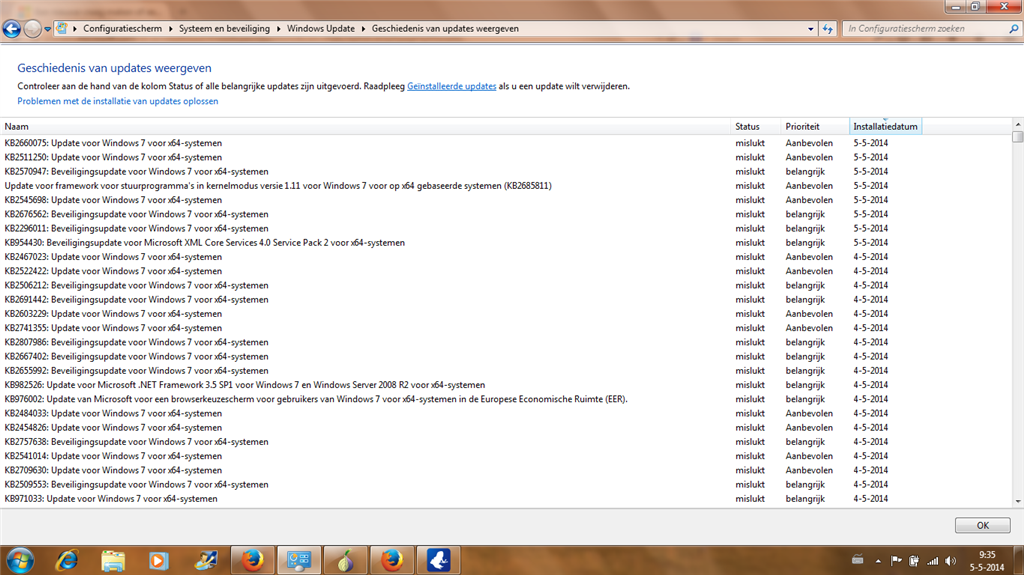Open the Windows Start menu orb
The width and height of the screenshot is (1024, 575).
tap(20, 561)
